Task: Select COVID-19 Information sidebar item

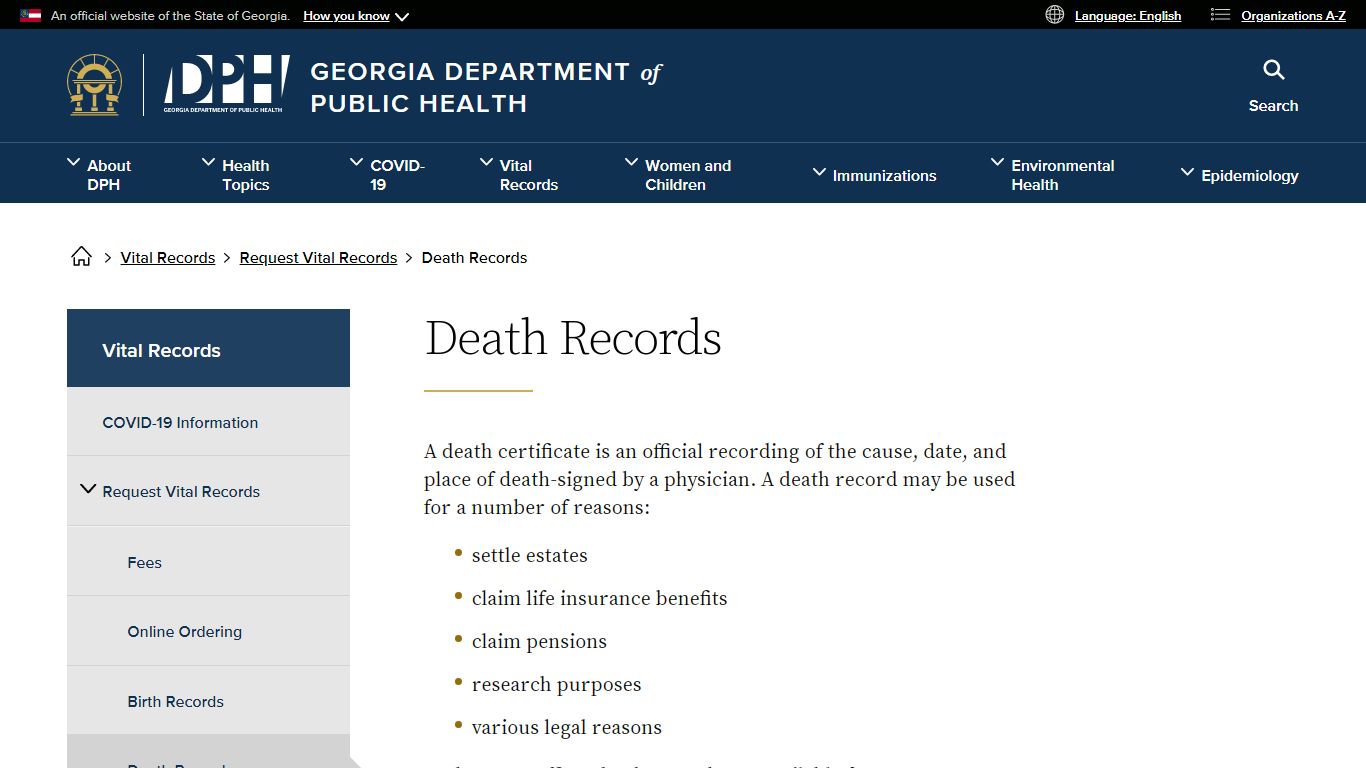Action: coord(208,422)
